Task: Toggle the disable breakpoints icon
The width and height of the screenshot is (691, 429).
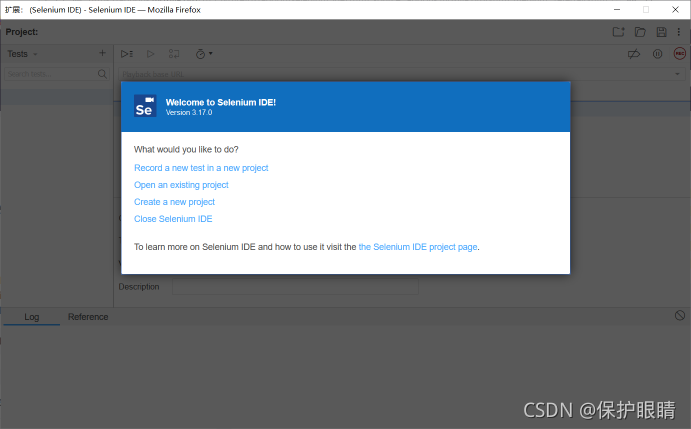Action: coord(634,54)
